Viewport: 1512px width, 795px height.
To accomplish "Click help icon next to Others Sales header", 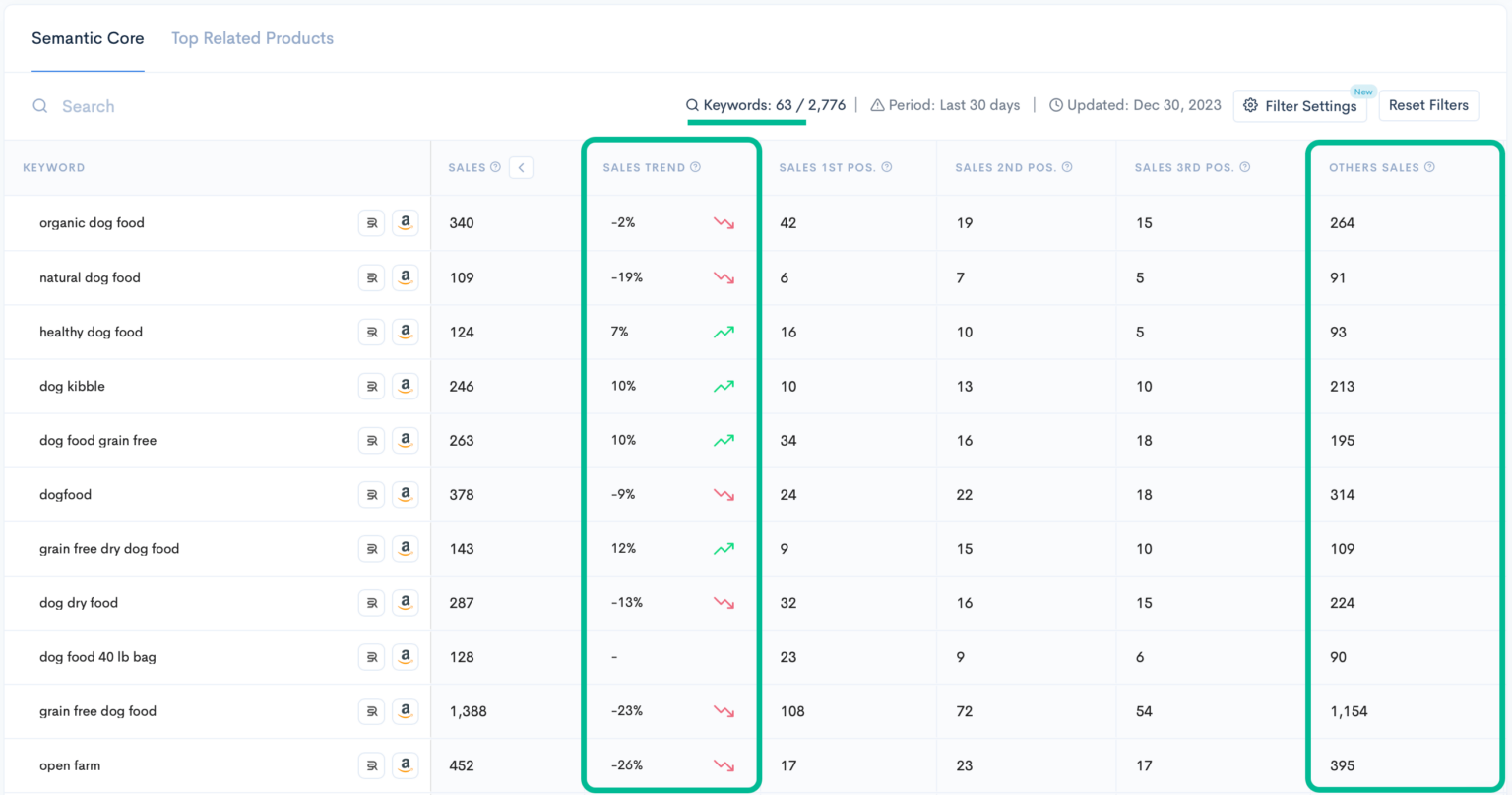I will [1429, 167].
